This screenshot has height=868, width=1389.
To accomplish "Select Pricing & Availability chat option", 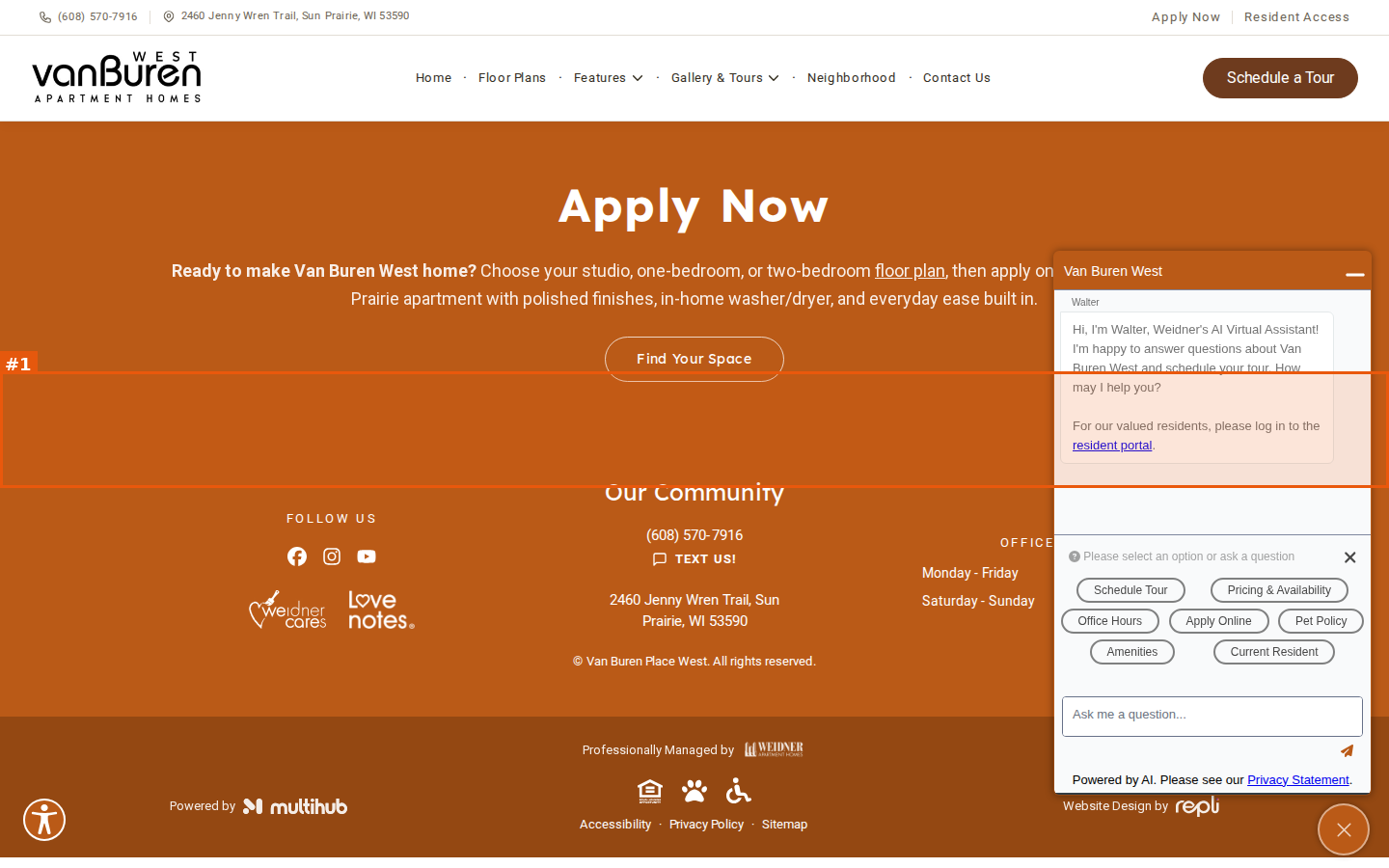I will coord(1279,590).
